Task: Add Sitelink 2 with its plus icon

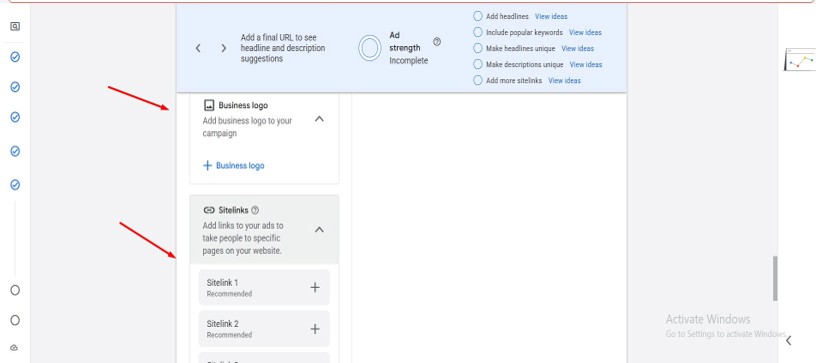Action: tap(315, 329)
